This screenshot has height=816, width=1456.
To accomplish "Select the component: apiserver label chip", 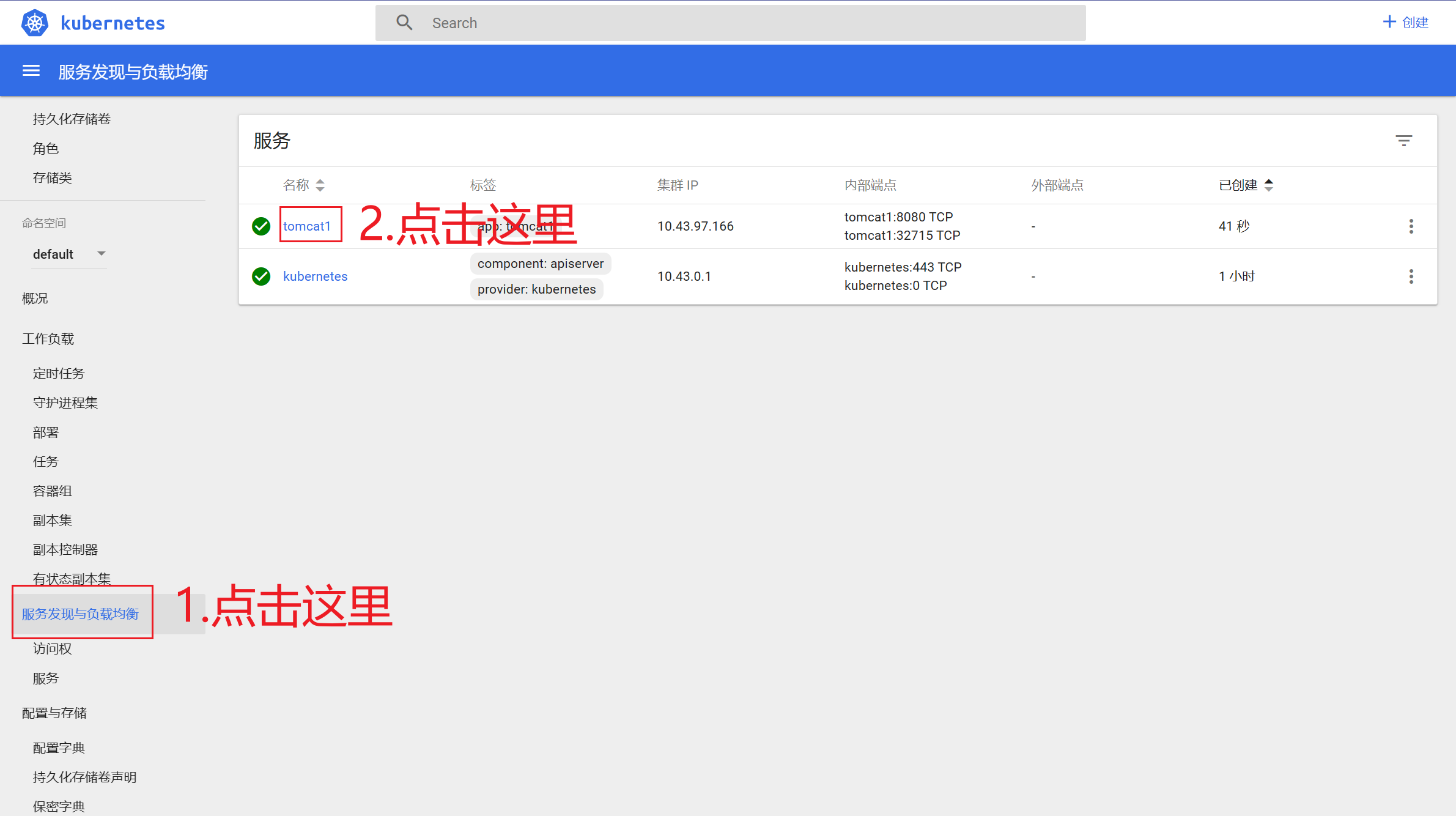I will click(541, 264).
